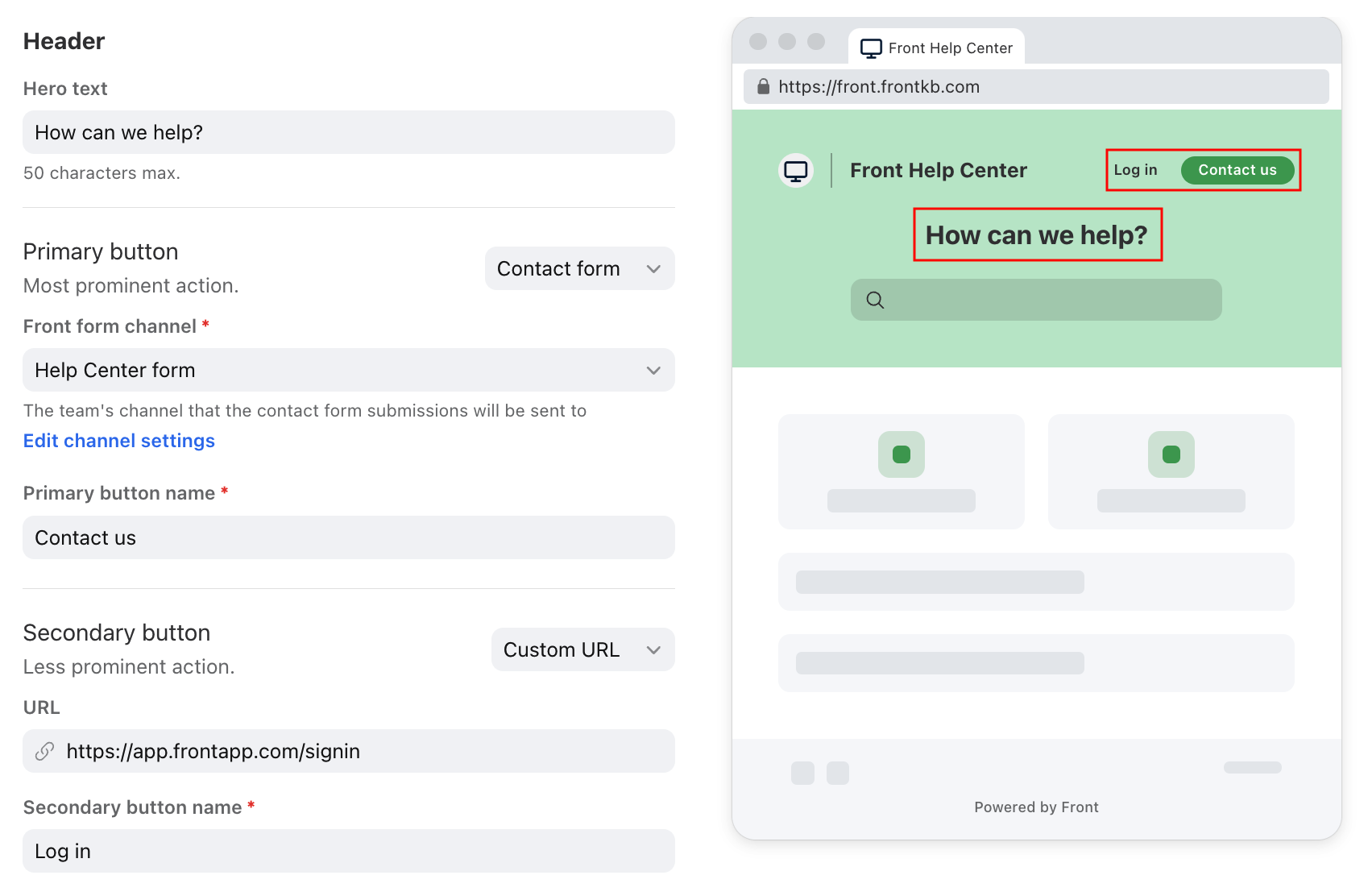The height and width of the screenshot is (896, 1368).
Task: Click the Edit channel settings link
Action: click(x=119, y=441)
